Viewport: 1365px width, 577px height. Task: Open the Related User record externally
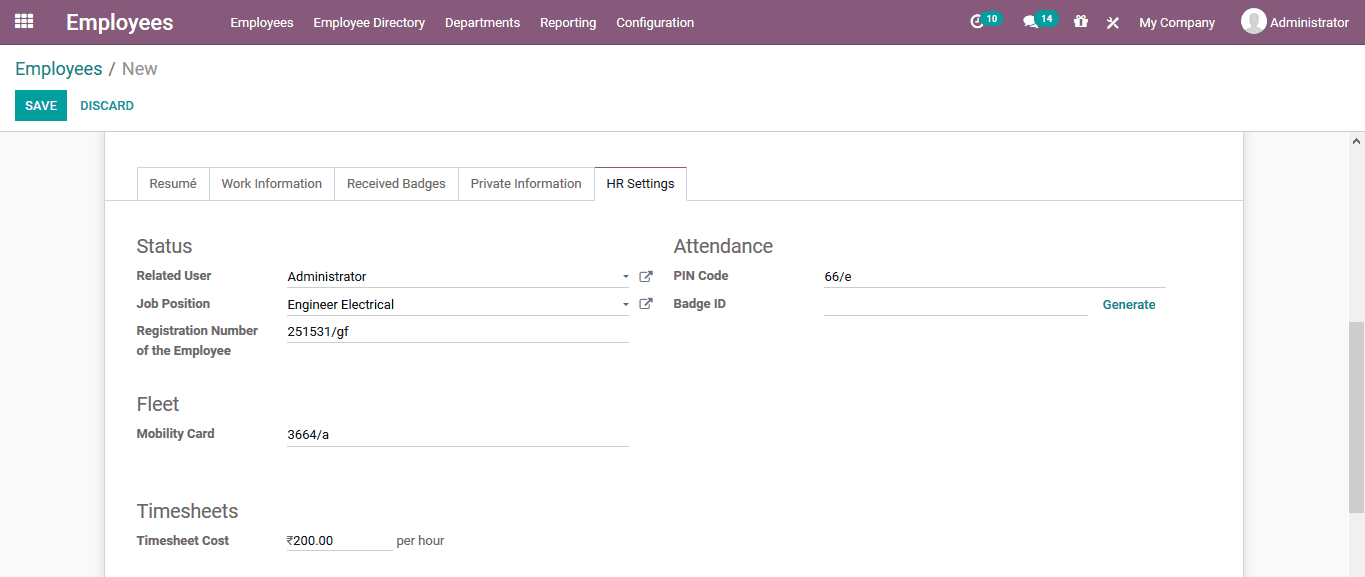[646, 276]
